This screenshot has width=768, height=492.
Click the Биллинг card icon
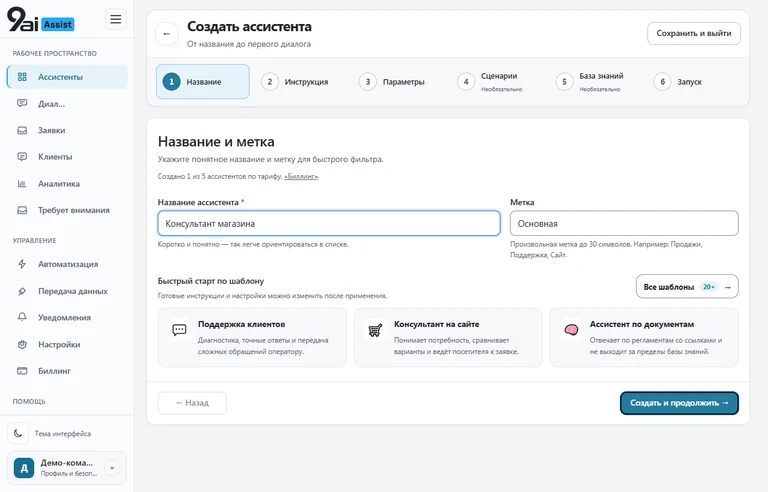click(22, 371)
